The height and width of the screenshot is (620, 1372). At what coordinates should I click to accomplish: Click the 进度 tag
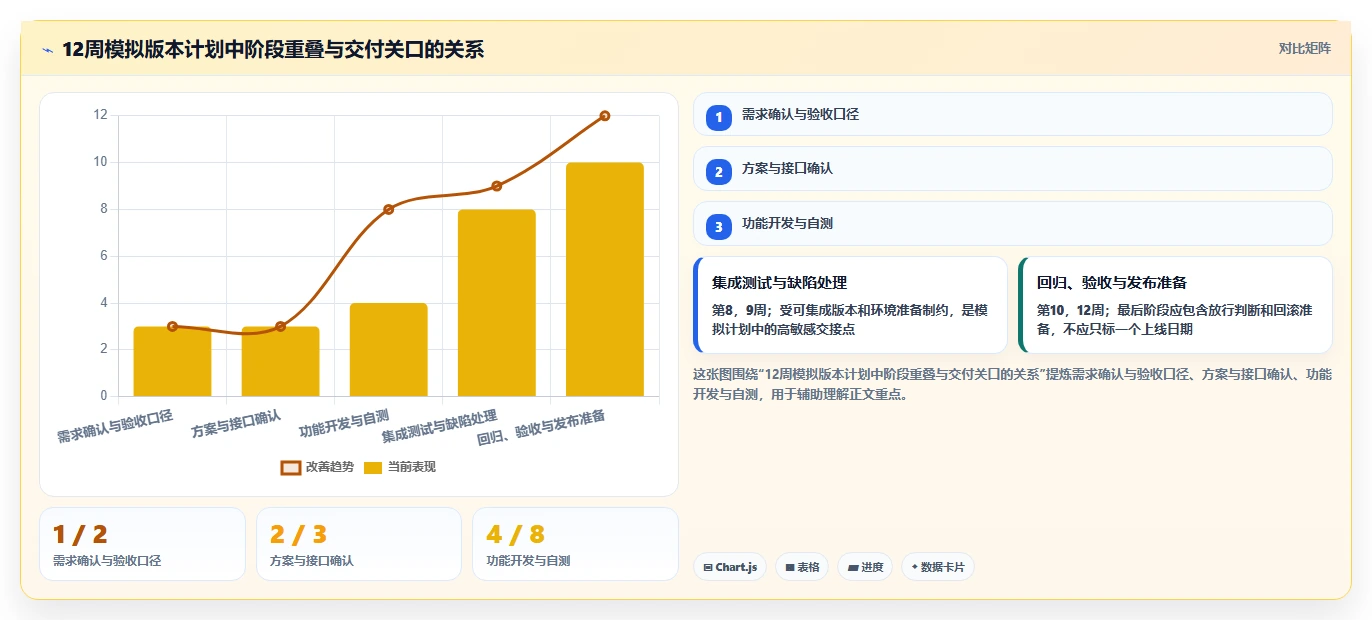point(865,567)
